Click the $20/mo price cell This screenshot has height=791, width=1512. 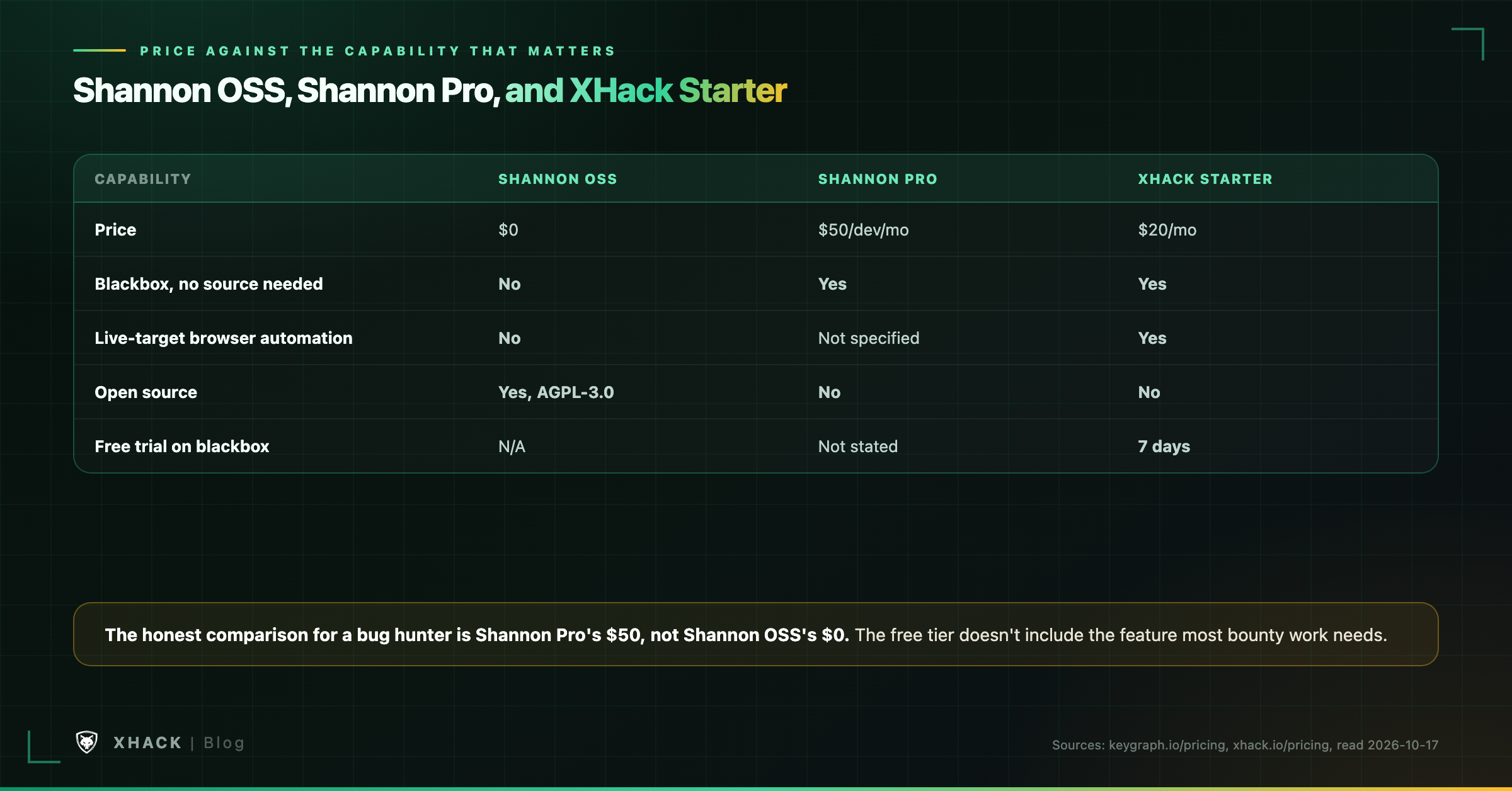1167,230
